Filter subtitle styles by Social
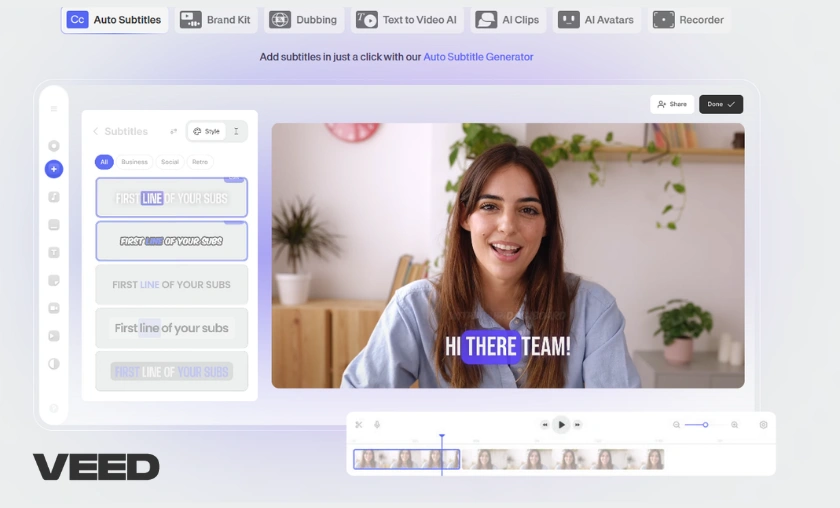This screenshot has width=840, height=508. (x=170, y=162)
